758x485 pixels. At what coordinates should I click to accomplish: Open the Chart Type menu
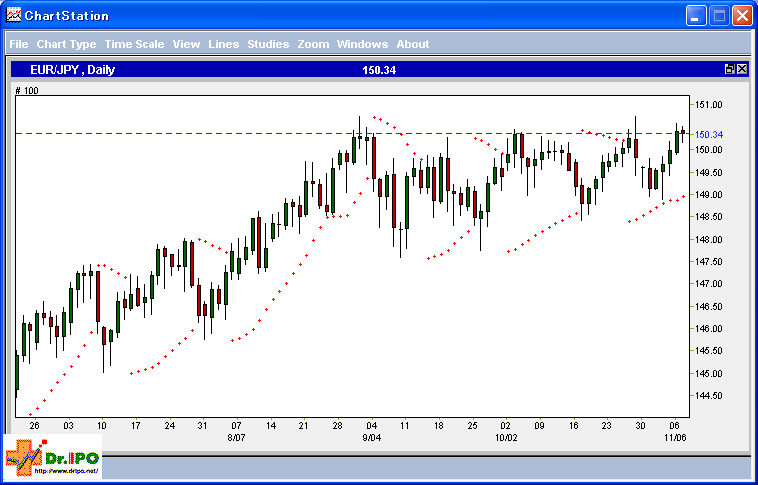point(66,44)
